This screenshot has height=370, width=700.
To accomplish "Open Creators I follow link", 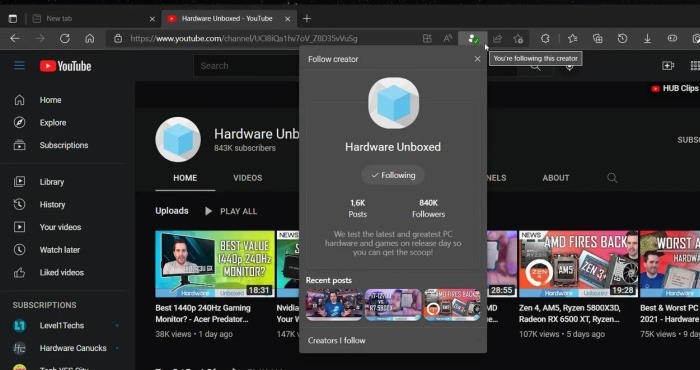I will (337, 341).
